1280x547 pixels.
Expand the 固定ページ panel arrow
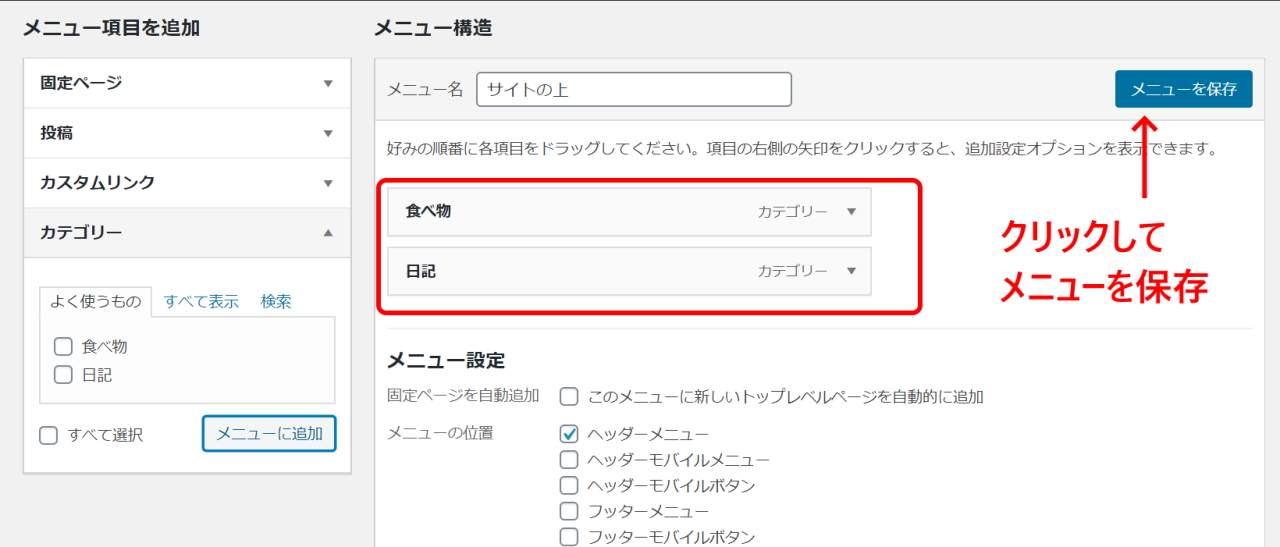pyautogui.click(x=328, y=83)
